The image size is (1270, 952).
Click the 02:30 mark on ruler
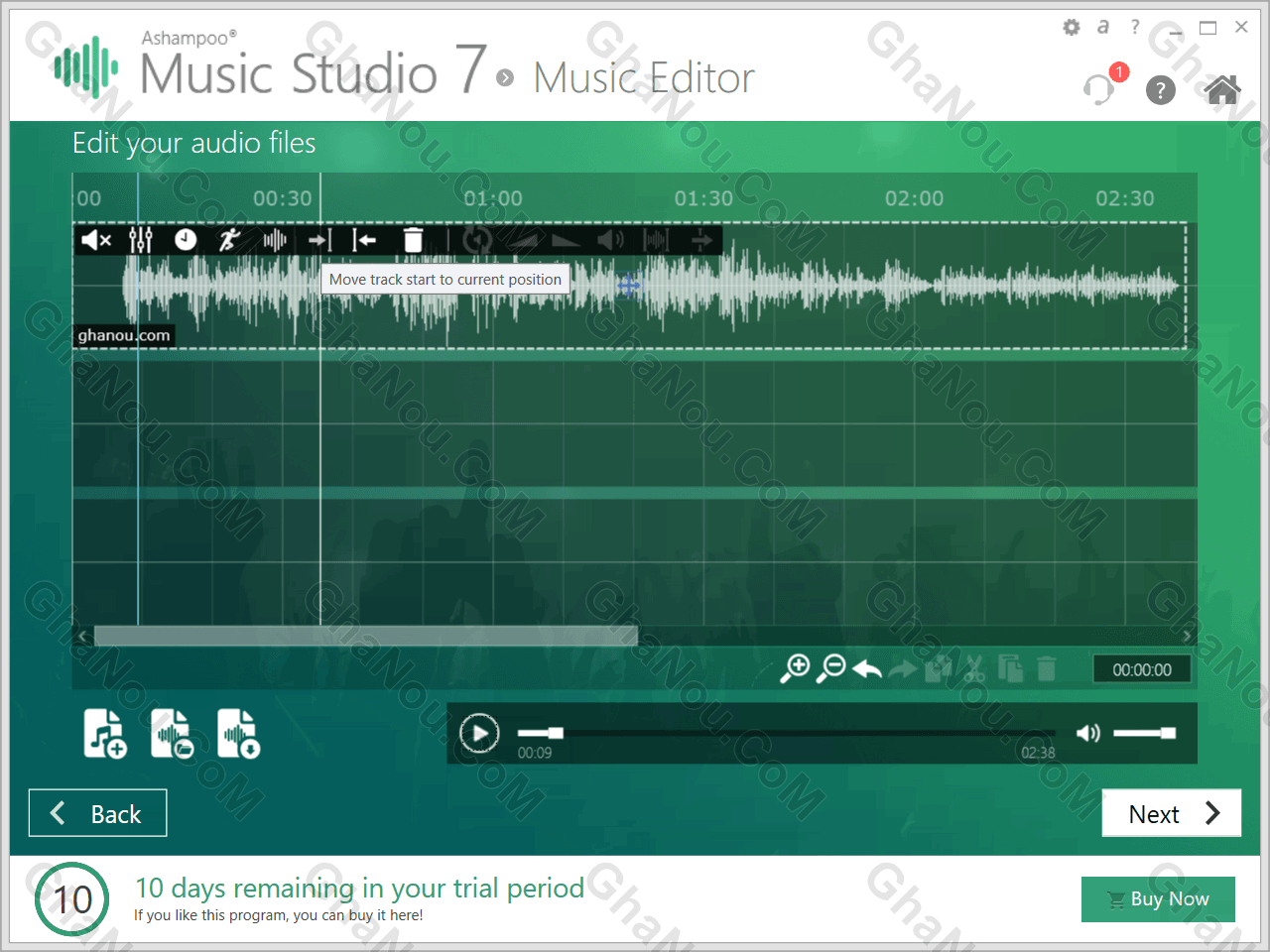tap(1125, 198)
